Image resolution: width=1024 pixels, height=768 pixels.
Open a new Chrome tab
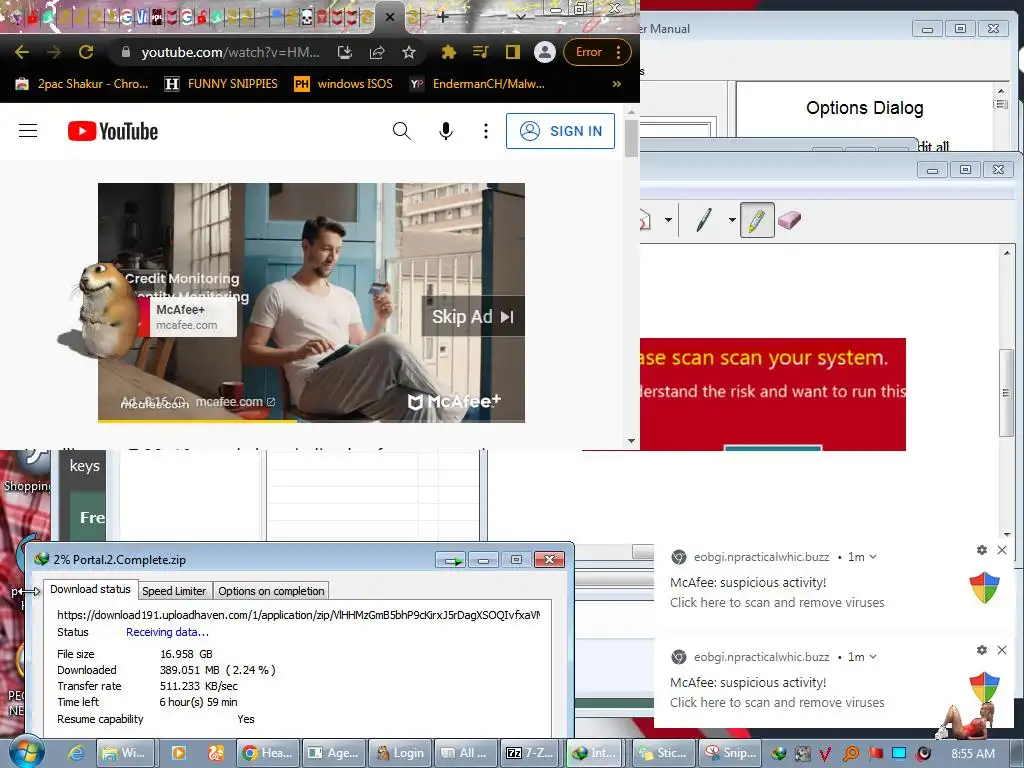[x=442, y=17]
